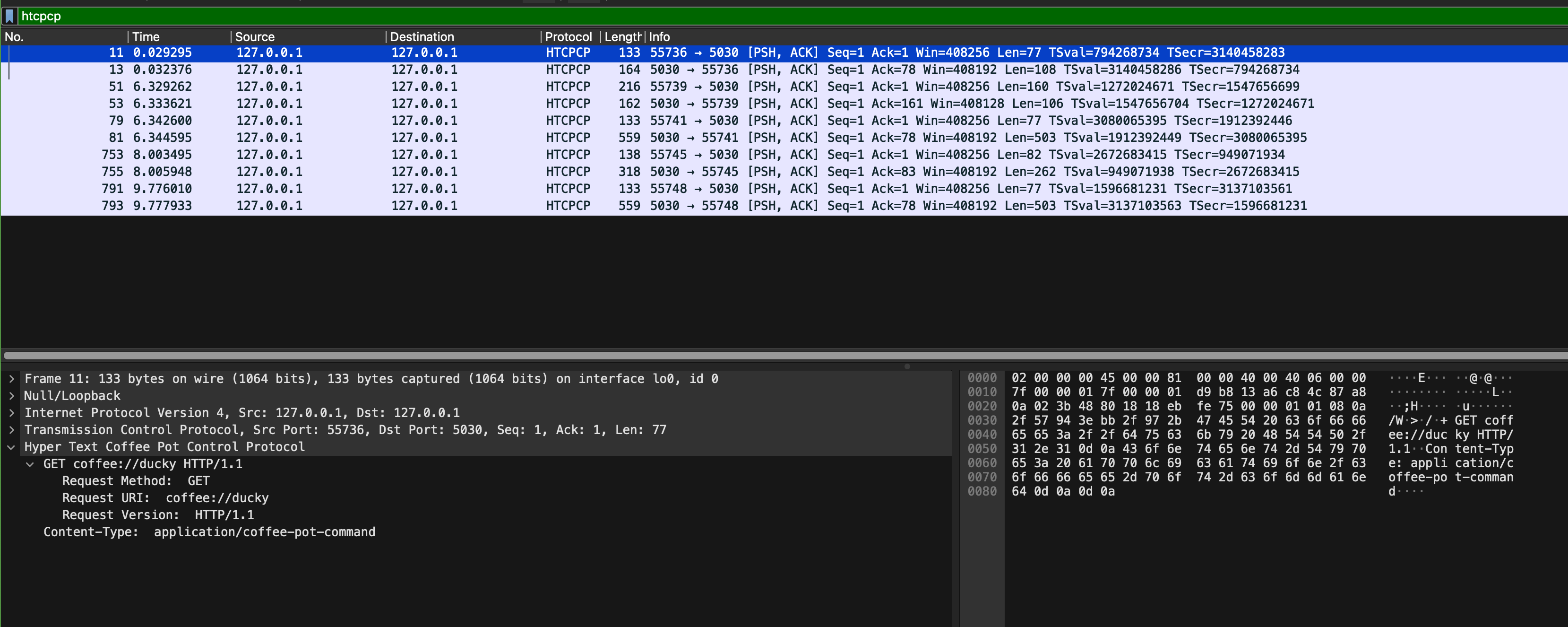Viewport: 1568px width, 627px height.
Task: Select the Content-Type application/coffee-pot-command field
Action: 209,532
